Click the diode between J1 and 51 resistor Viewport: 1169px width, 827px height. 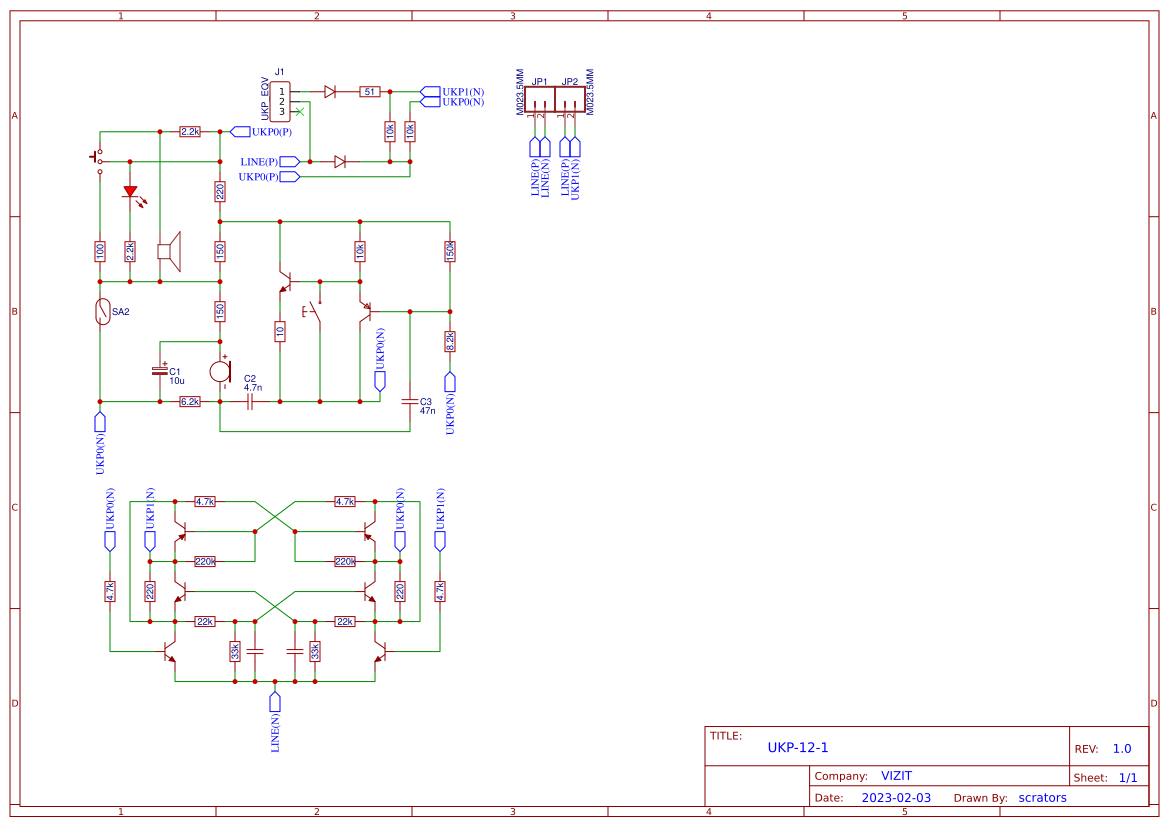pos(330,92)
